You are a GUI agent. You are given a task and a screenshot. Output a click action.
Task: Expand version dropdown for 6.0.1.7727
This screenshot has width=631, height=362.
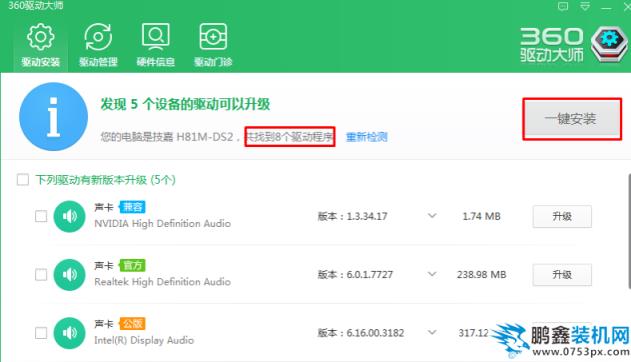click(432, 274)
